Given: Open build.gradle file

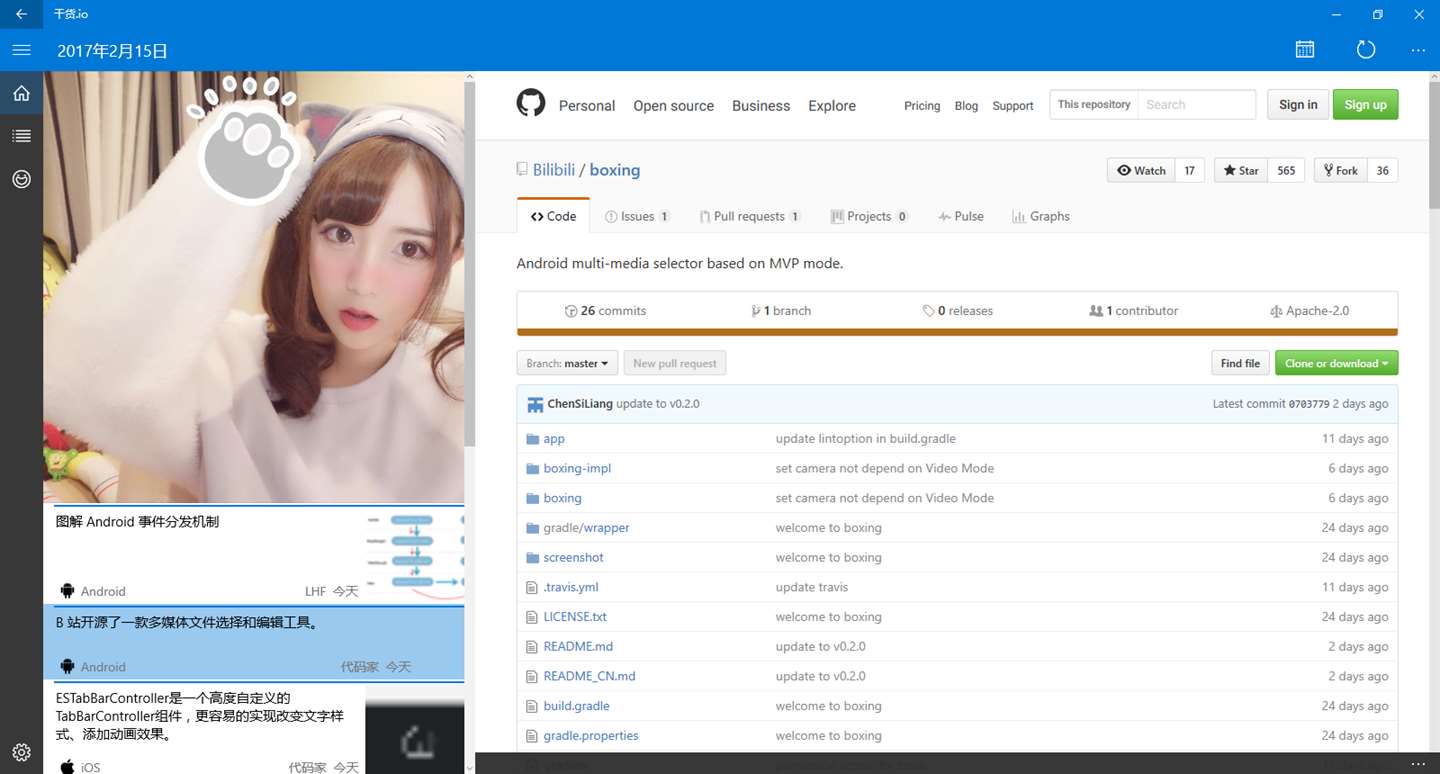Looking at the screenshot, I should click(576, 706).
